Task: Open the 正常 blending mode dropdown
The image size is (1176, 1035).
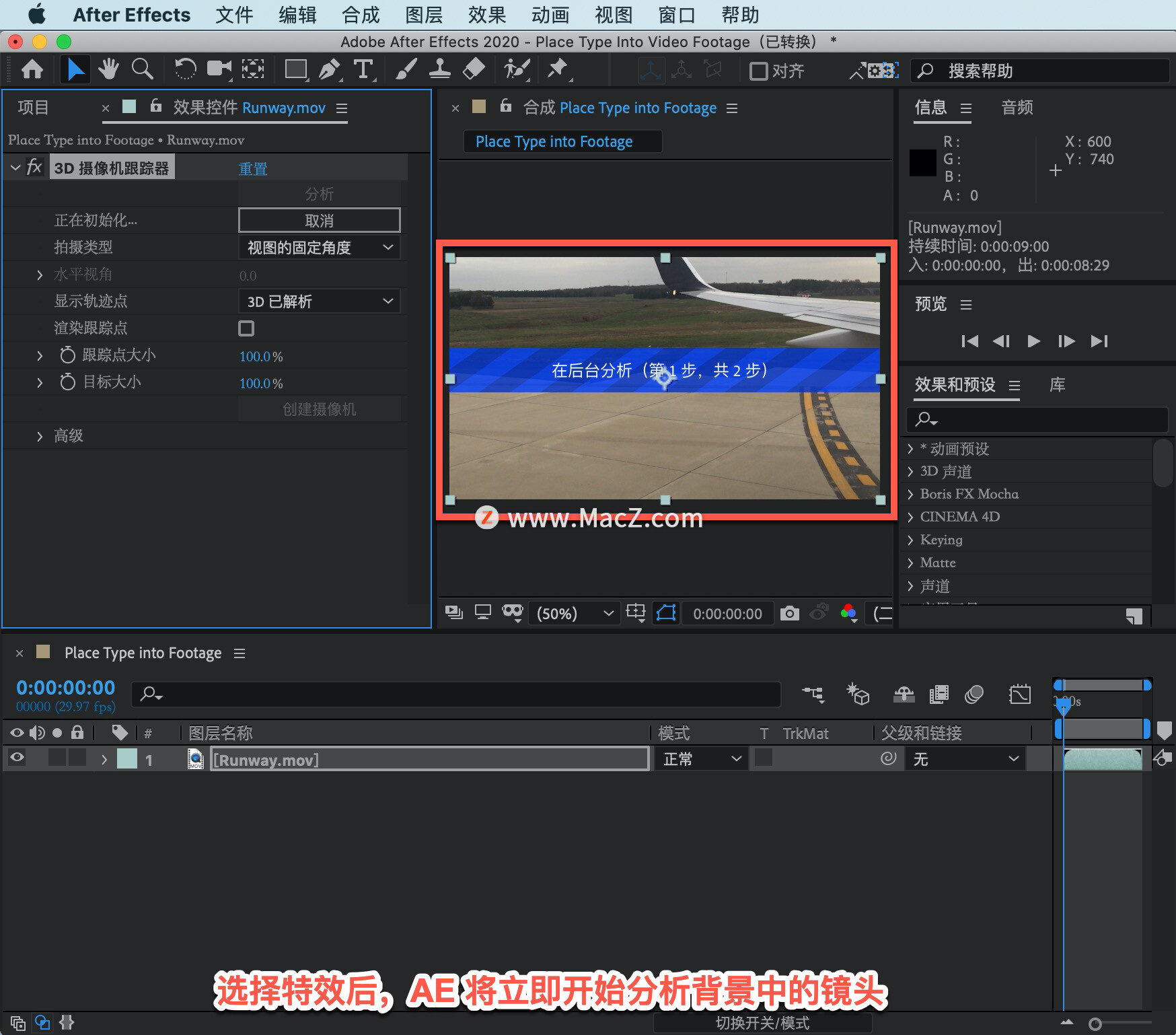Action: (x=701, y=759)
